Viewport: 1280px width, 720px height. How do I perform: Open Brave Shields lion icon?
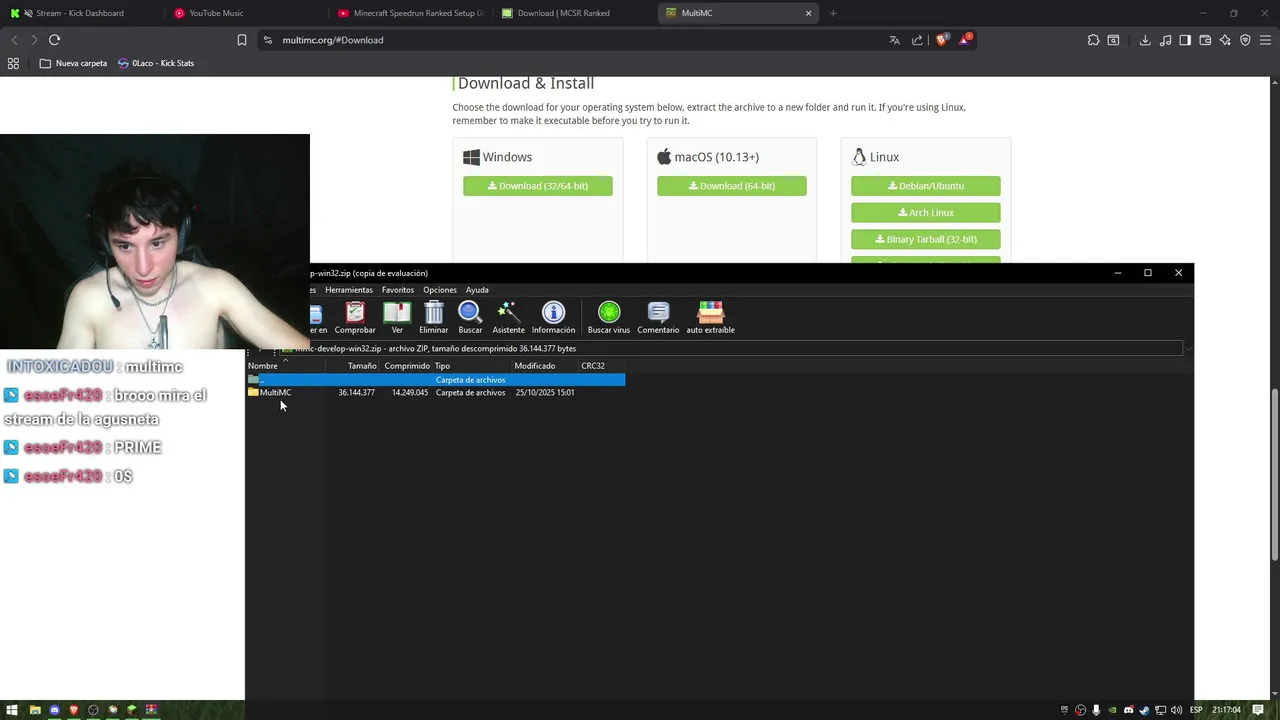click(942, 40)
